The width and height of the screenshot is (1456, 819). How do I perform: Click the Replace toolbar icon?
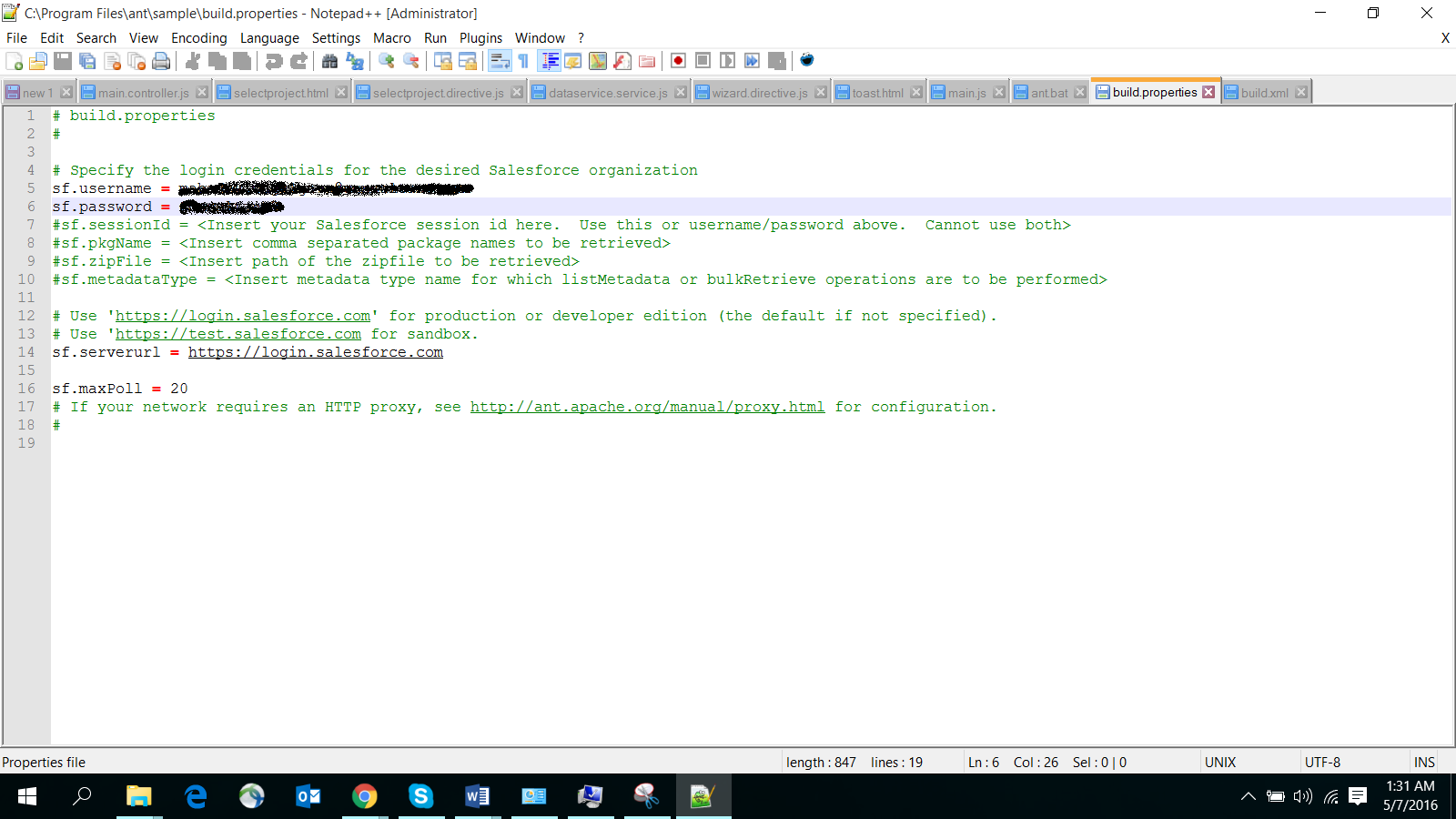[355, 61]
